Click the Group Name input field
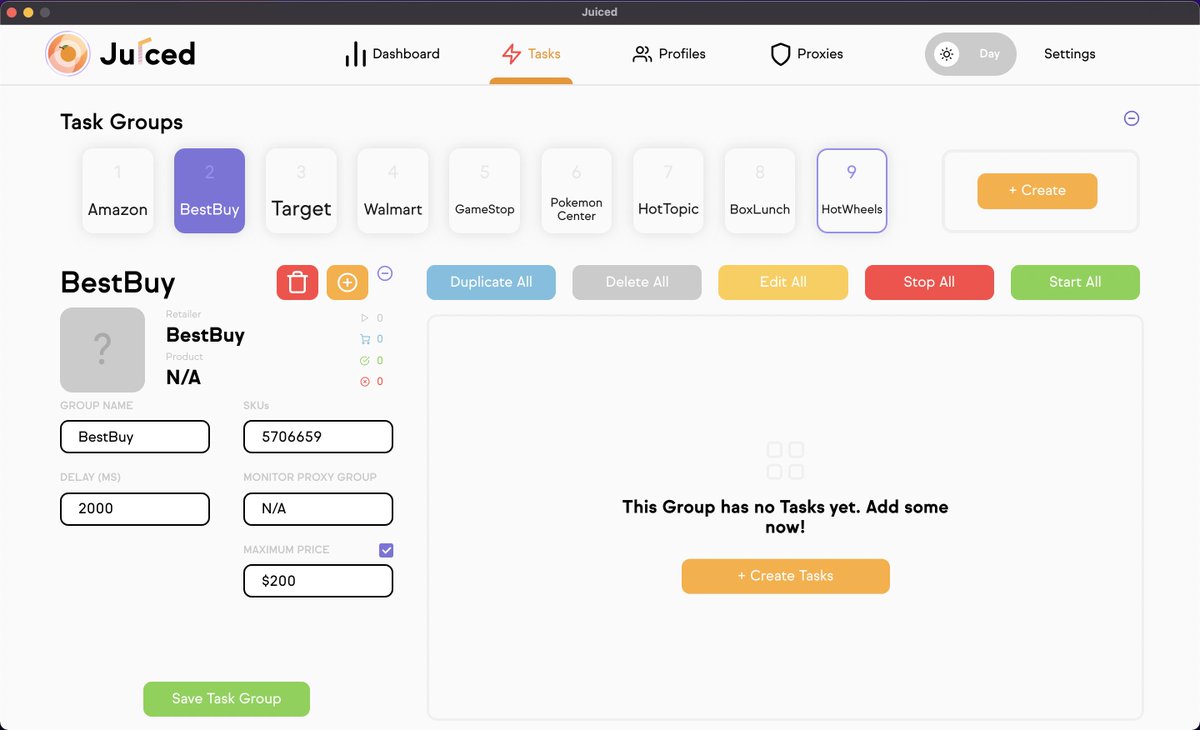Viewport: 1200px width, 730px height. point(135,437)
